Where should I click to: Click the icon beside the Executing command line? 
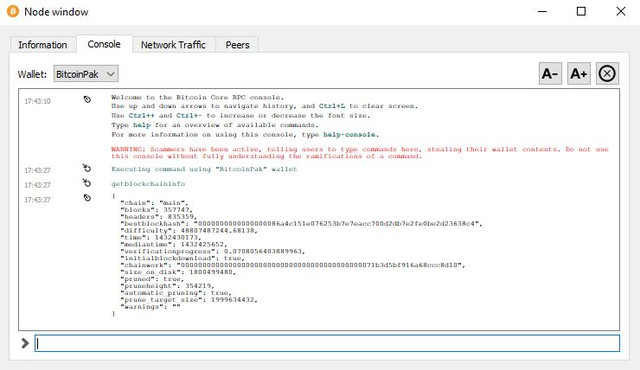[x=87, y=168]
